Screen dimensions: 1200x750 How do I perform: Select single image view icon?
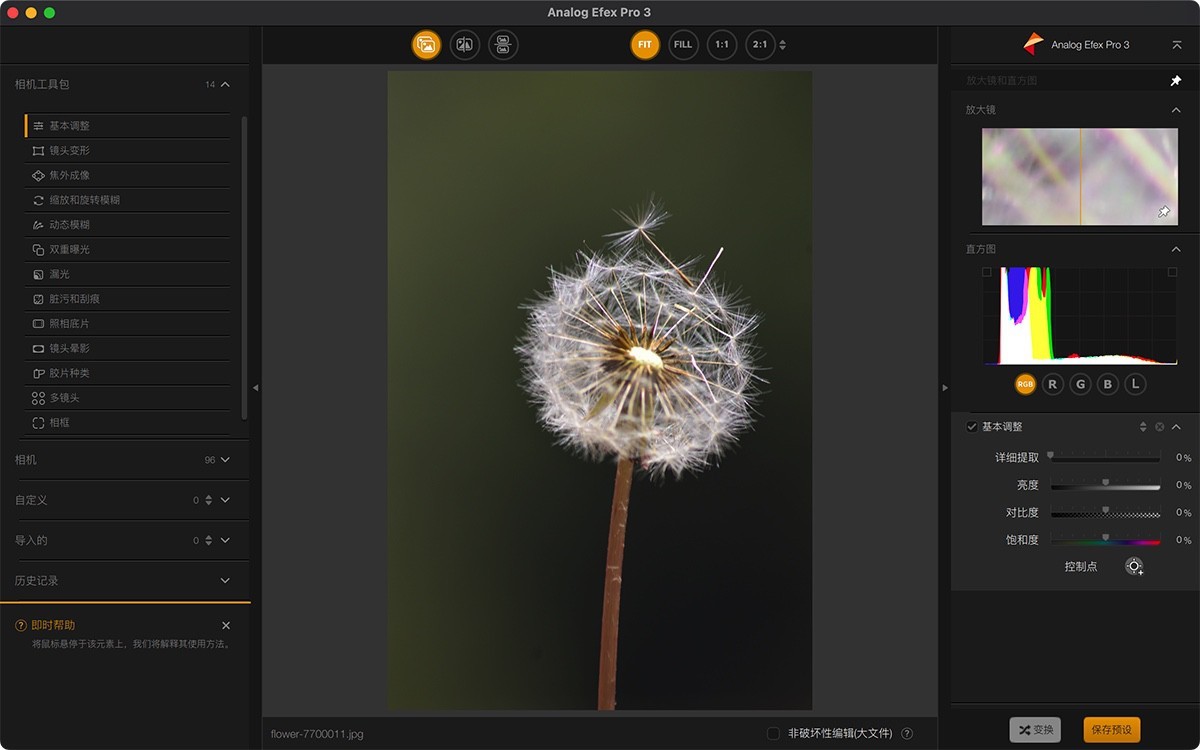[426, 45]
